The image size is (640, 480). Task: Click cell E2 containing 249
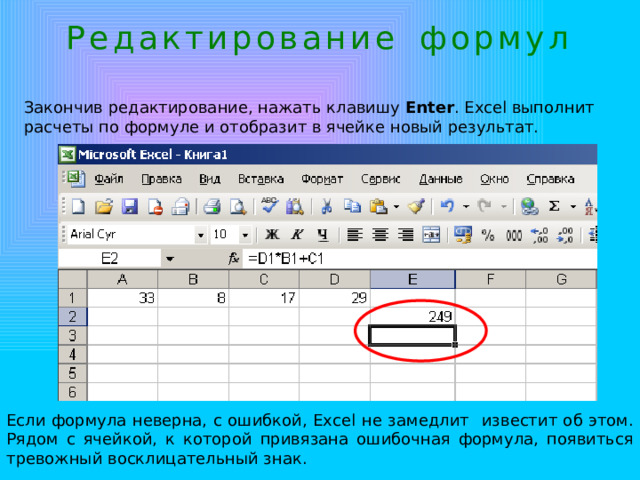[x=412, y=316]
